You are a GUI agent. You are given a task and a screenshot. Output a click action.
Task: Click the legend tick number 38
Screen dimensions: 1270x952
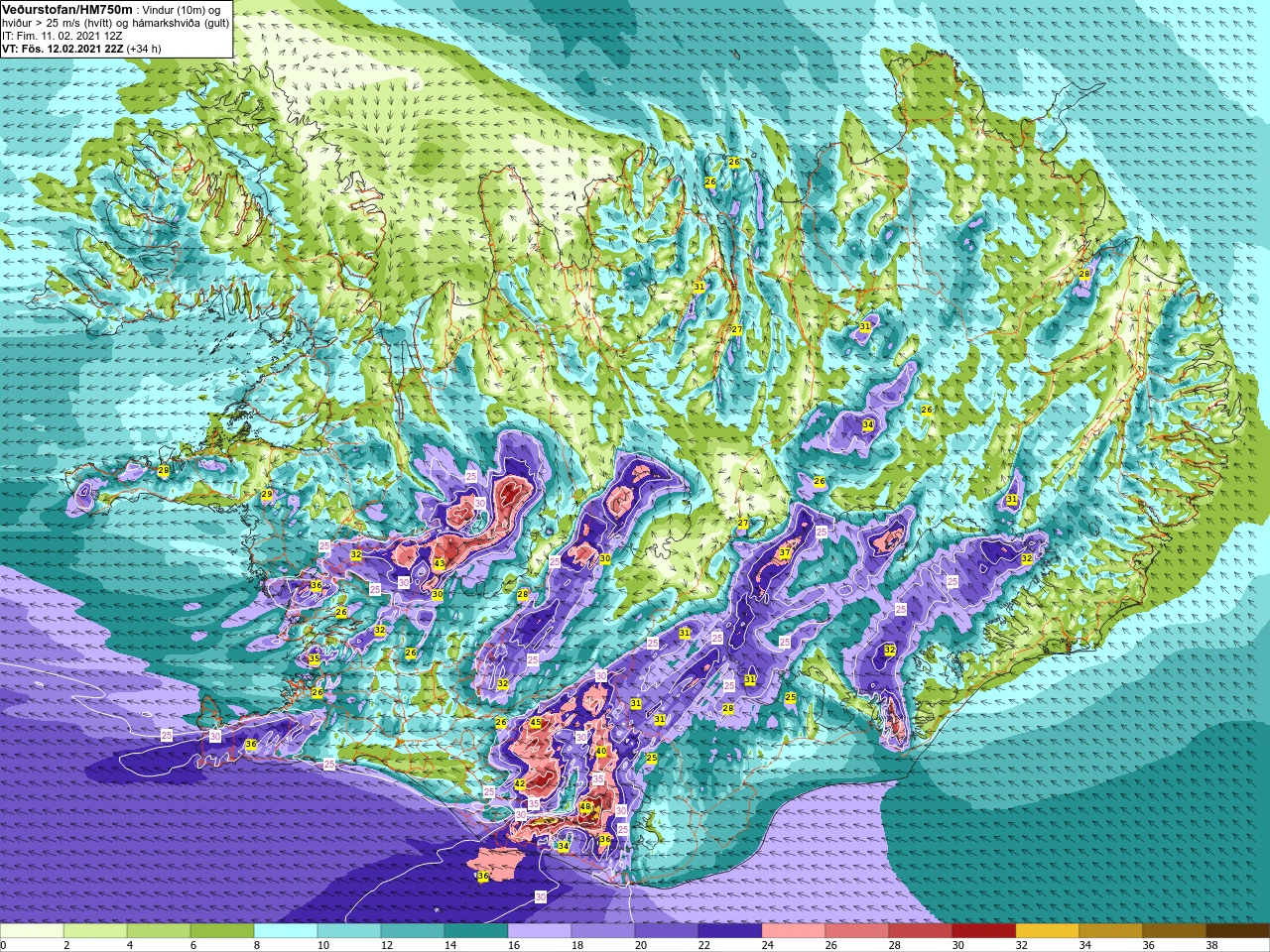1211,945
